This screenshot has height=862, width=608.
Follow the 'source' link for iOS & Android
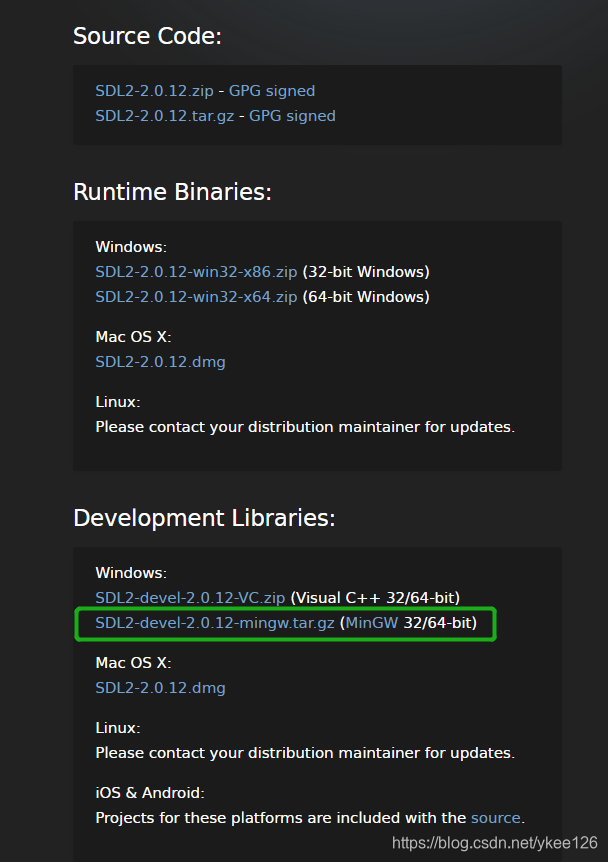(x=495, y=818)
